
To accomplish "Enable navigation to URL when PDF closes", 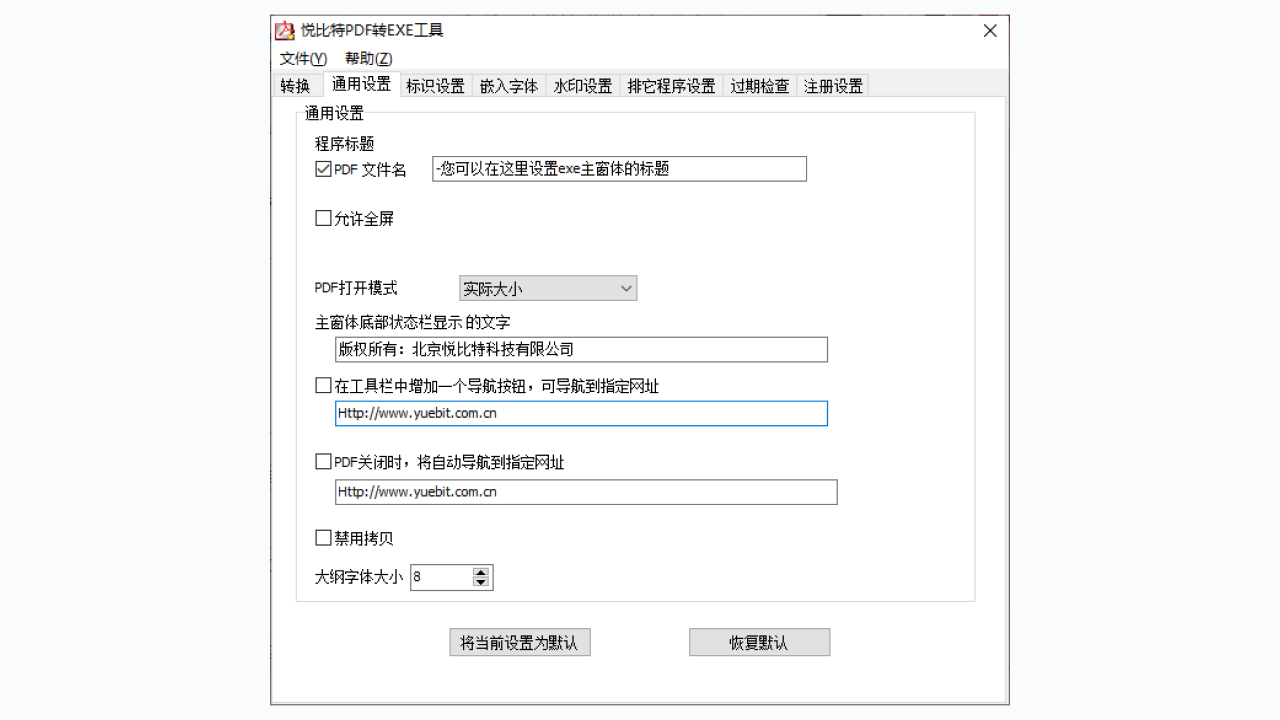I will [323, 461].
